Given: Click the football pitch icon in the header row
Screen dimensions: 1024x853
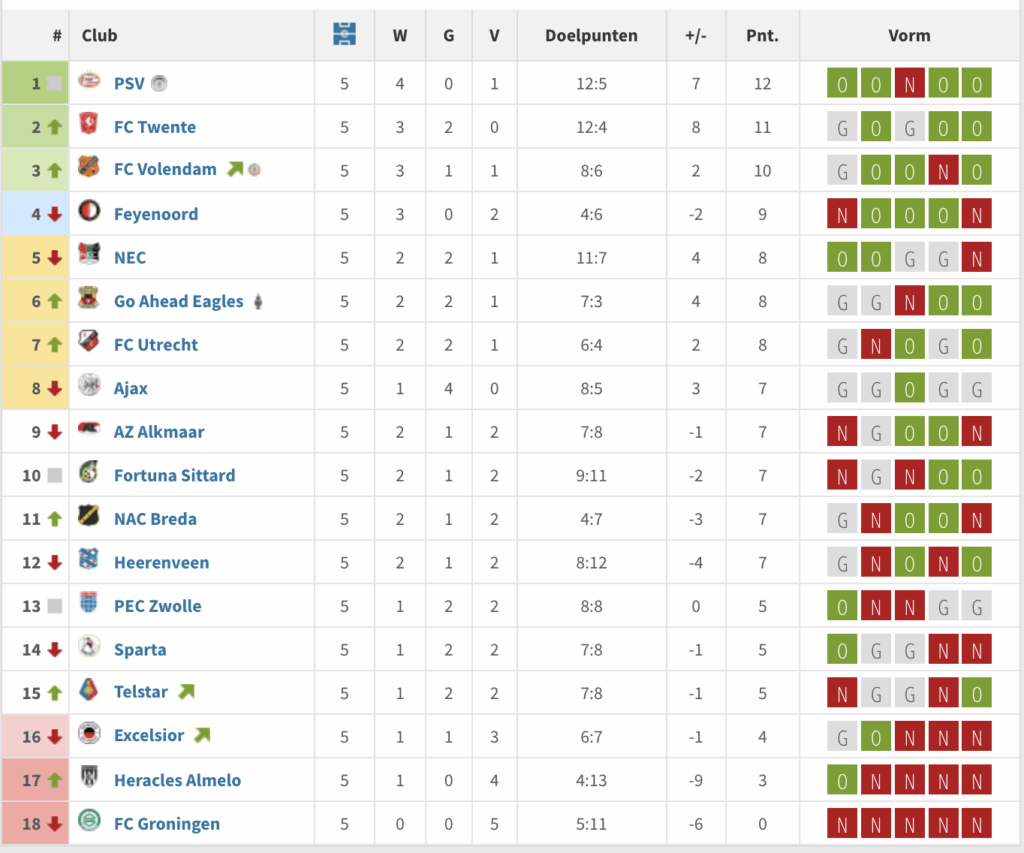Looking at the screenshot, I should pyautogui.click(x=344, y=34).
